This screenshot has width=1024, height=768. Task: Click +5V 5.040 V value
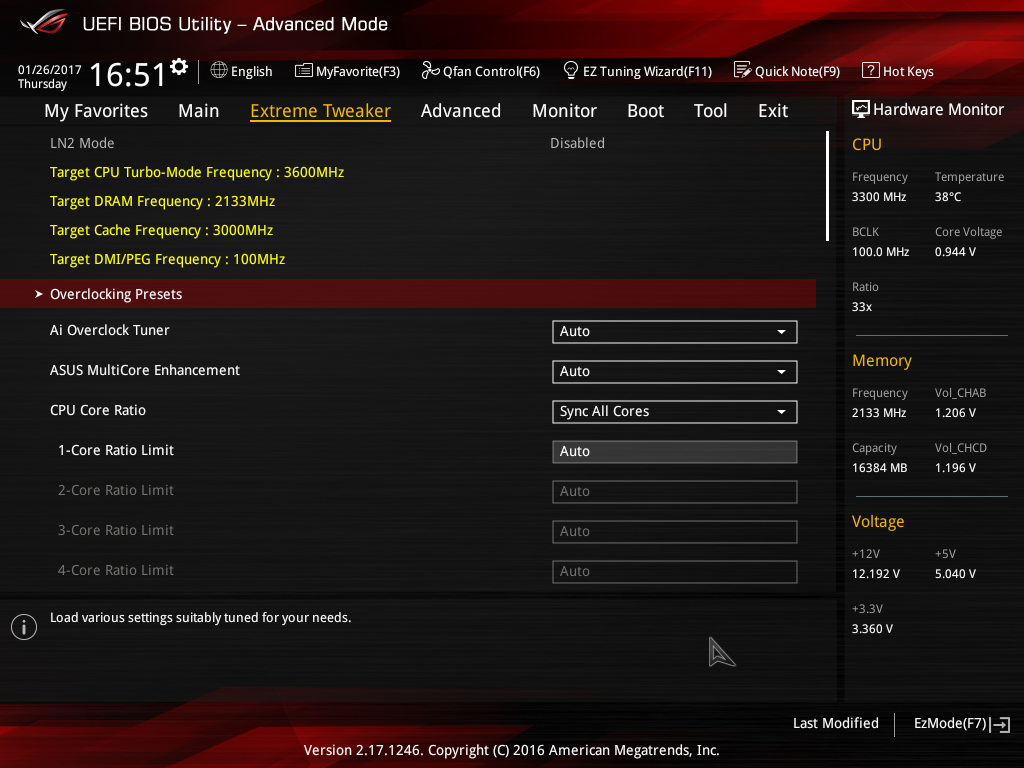(x=955, y=574)
